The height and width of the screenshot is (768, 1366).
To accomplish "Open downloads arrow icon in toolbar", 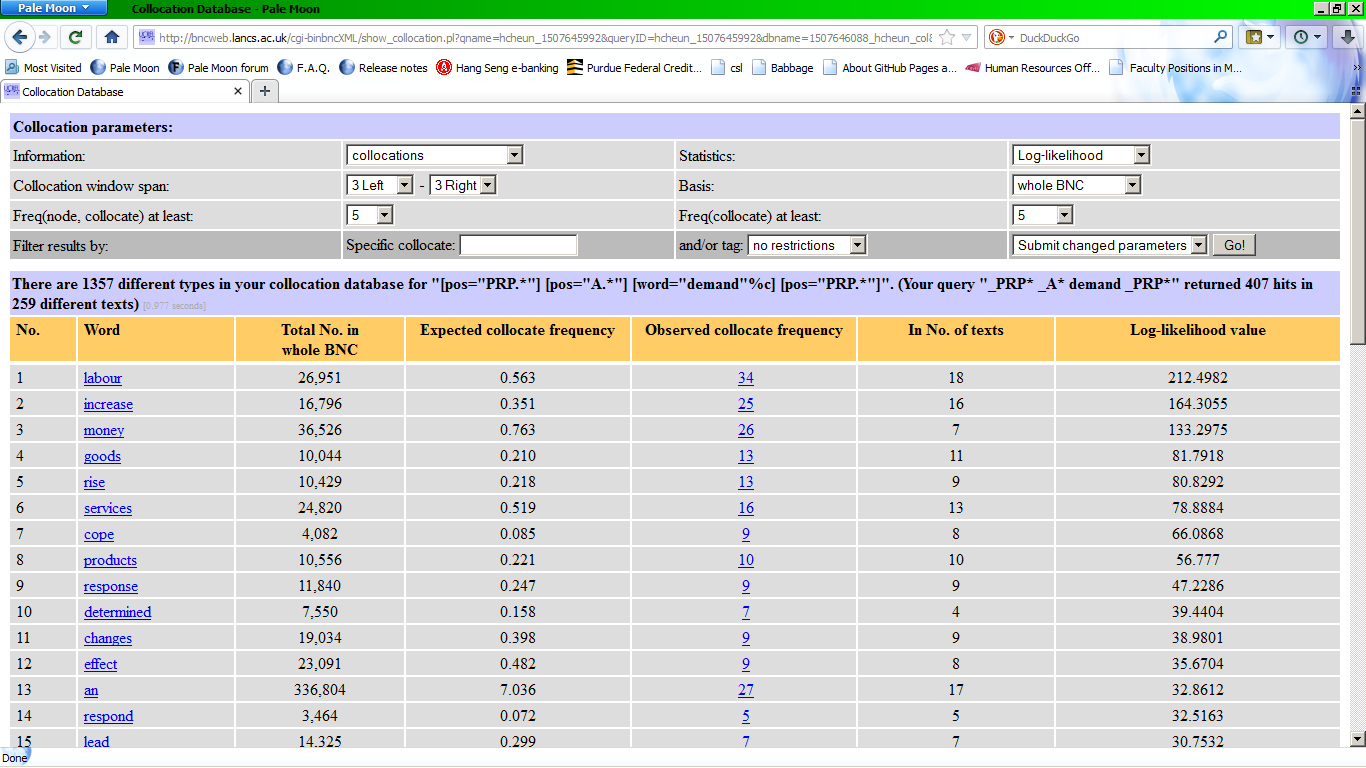I will [x=1347, y=37].
